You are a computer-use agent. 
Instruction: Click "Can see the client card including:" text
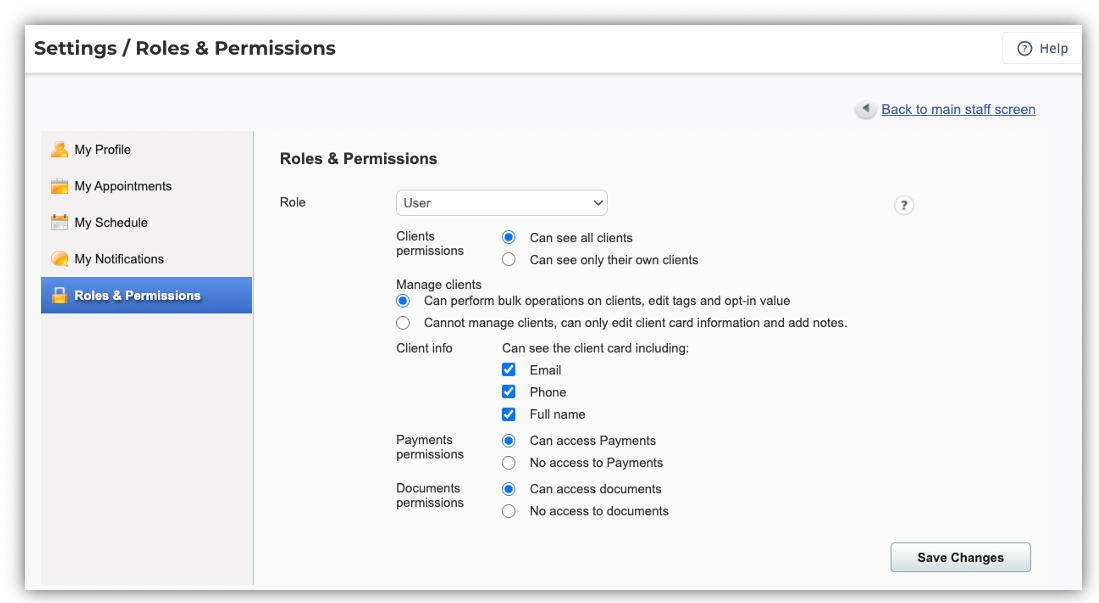pos(595,348)
